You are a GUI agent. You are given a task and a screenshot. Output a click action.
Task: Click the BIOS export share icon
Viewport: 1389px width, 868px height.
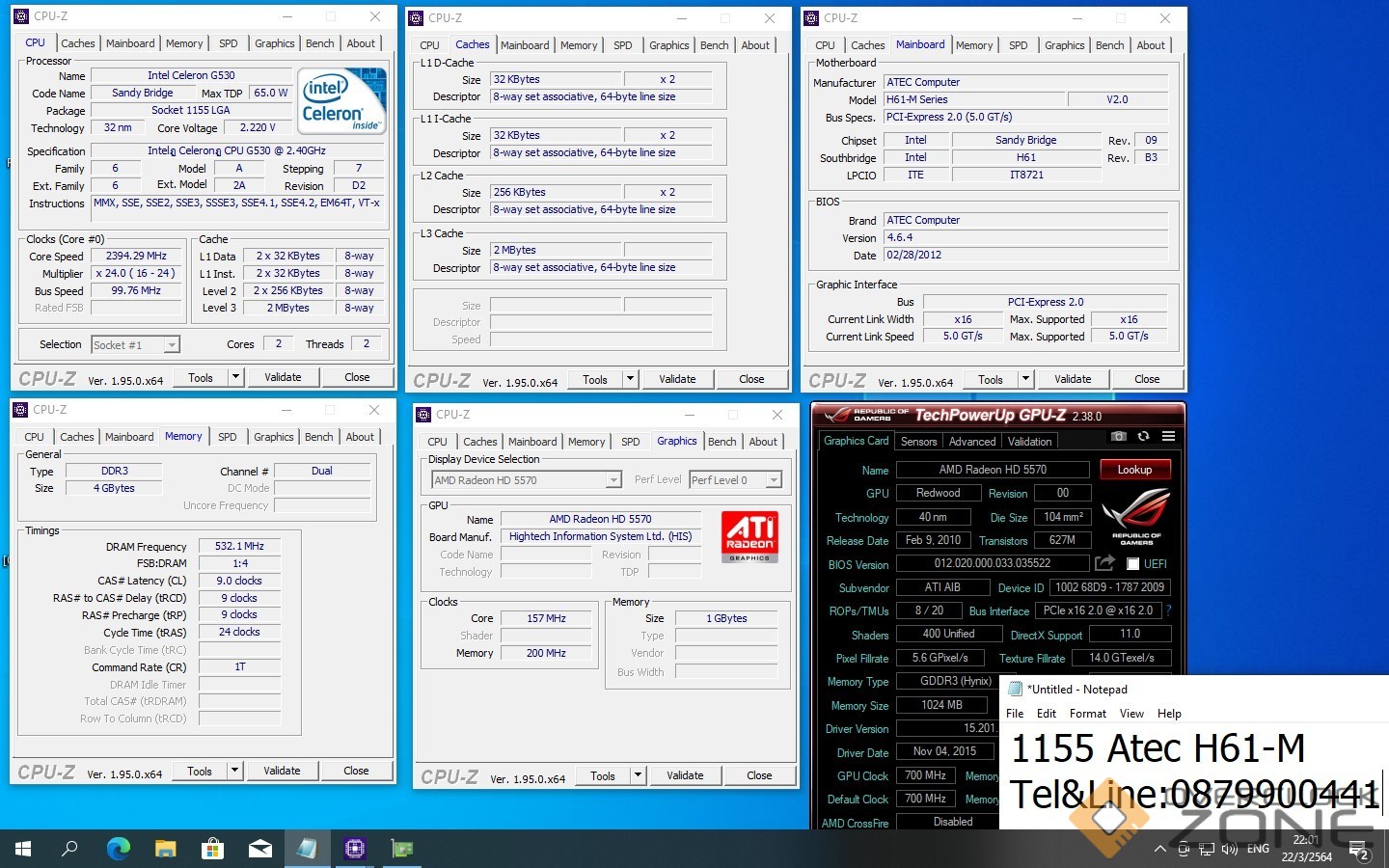1104,563
